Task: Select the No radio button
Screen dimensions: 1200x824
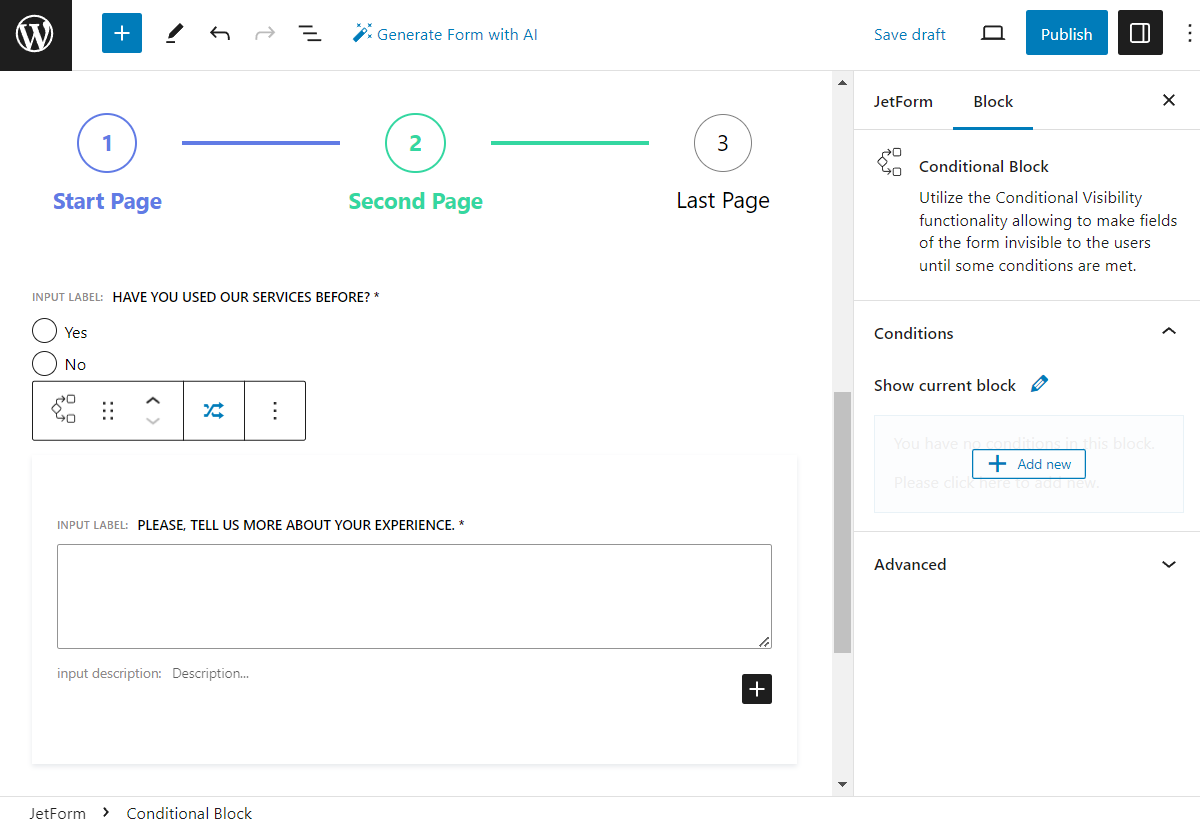Action: pos(44,363)
